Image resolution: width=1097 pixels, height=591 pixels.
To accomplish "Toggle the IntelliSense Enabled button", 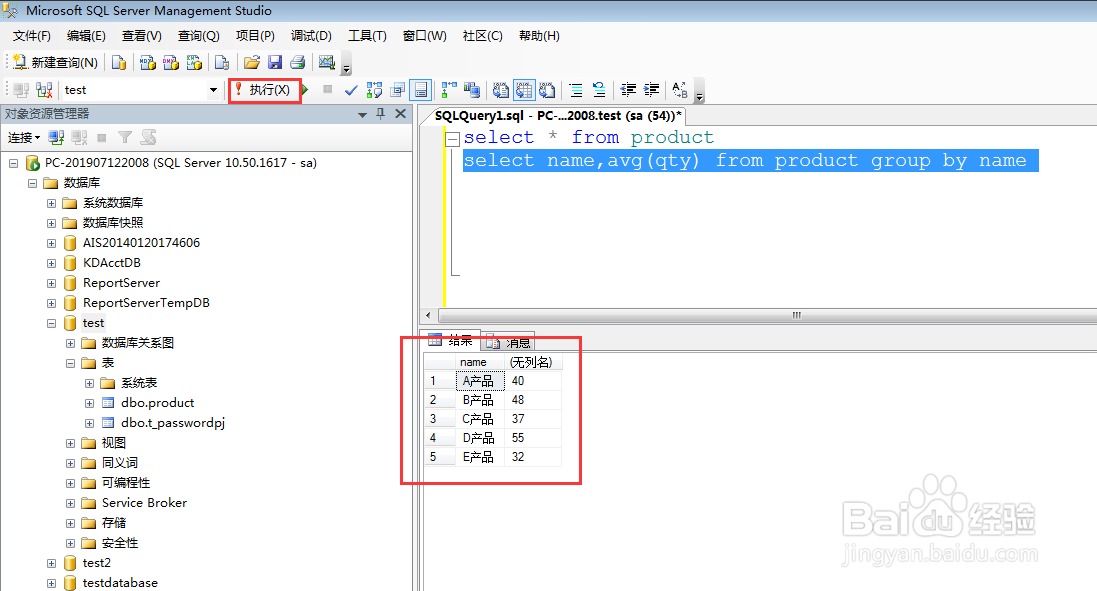I will (x=420, y=90).
